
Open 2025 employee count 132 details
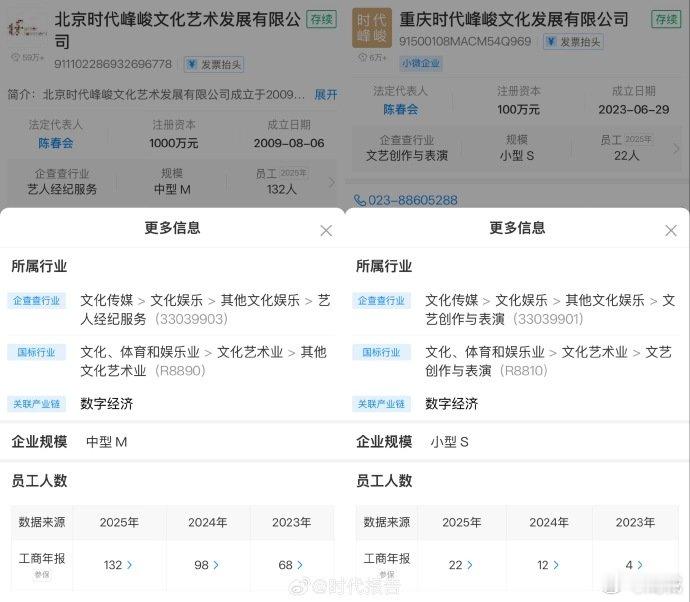click(118, 565)
